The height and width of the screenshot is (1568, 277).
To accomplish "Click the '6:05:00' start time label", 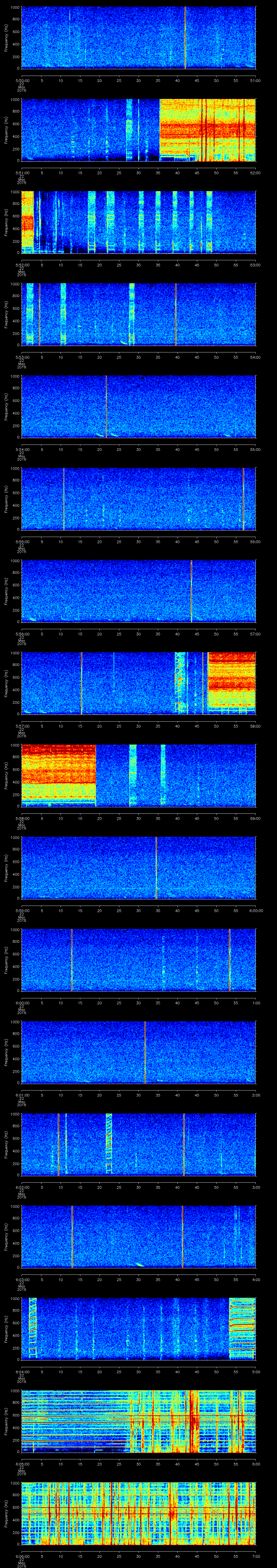I will (x=22, y=1464).
